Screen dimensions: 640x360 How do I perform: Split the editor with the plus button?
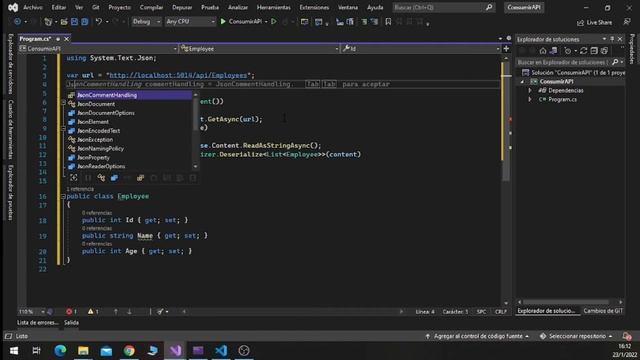point(507,49)
